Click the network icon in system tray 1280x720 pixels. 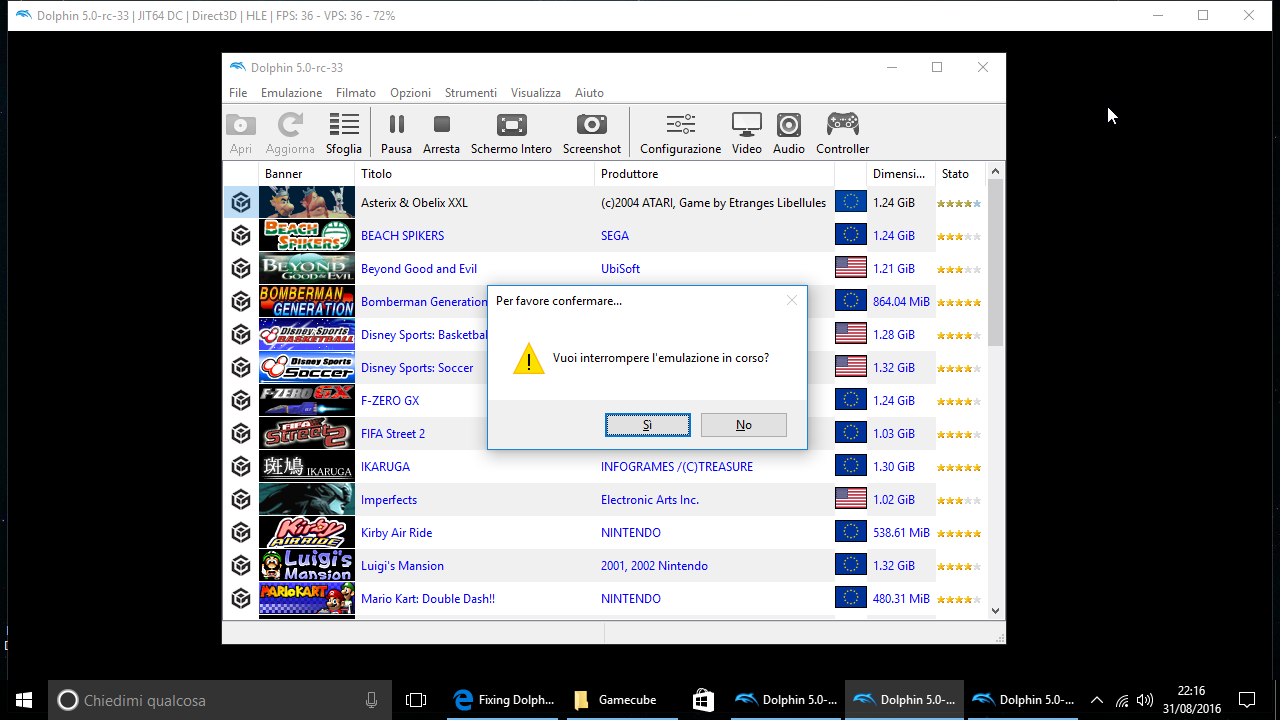(1122, 700)
